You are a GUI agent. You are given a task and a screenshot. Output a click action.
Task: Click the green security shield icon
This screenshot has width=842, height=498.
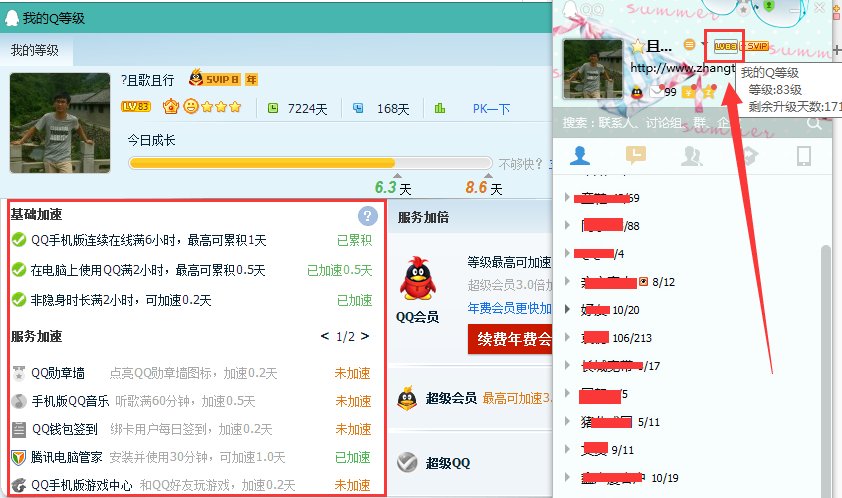[x=769, y=6]
